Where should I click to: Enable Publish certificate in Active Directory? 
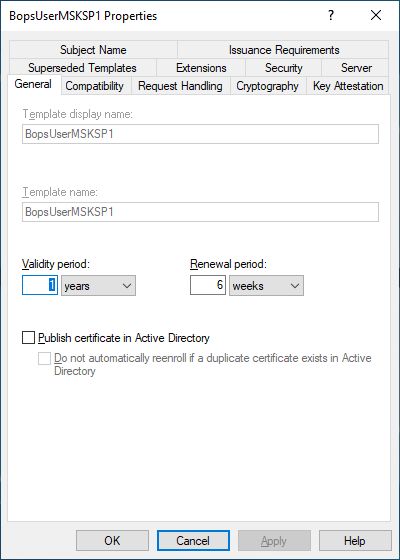pyautogui.click(x=29, y=338)
